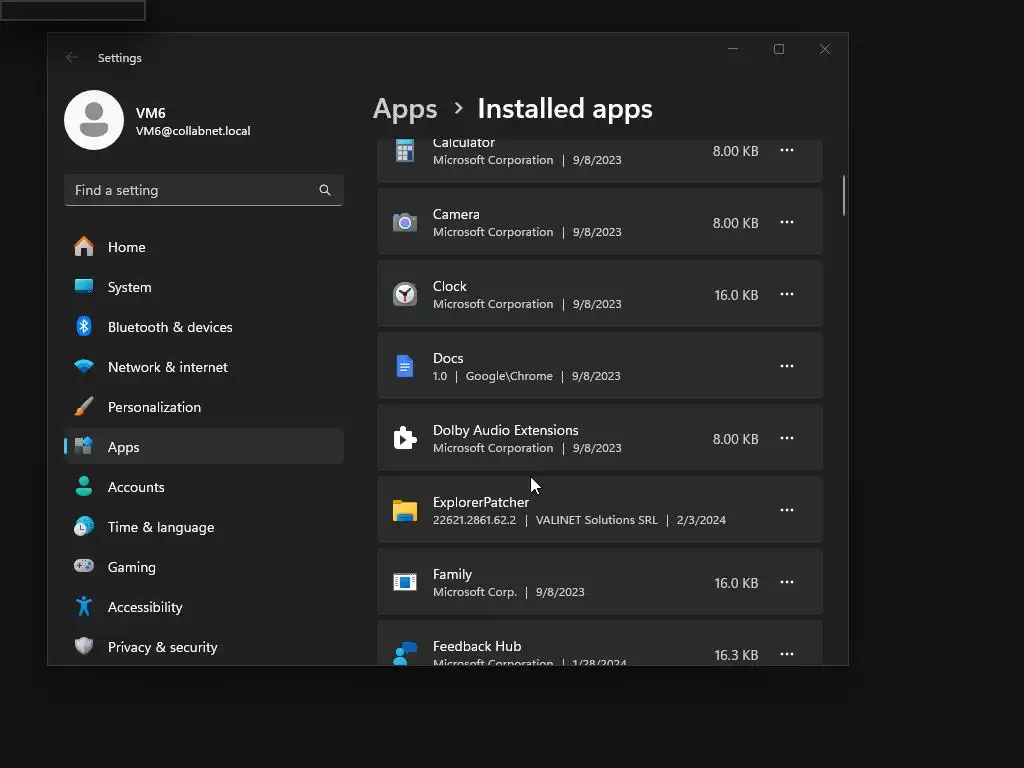Open Accessibility settings
Image resolution: width=1024 pixels, height=768 pixels.
[x=204, y=607]
